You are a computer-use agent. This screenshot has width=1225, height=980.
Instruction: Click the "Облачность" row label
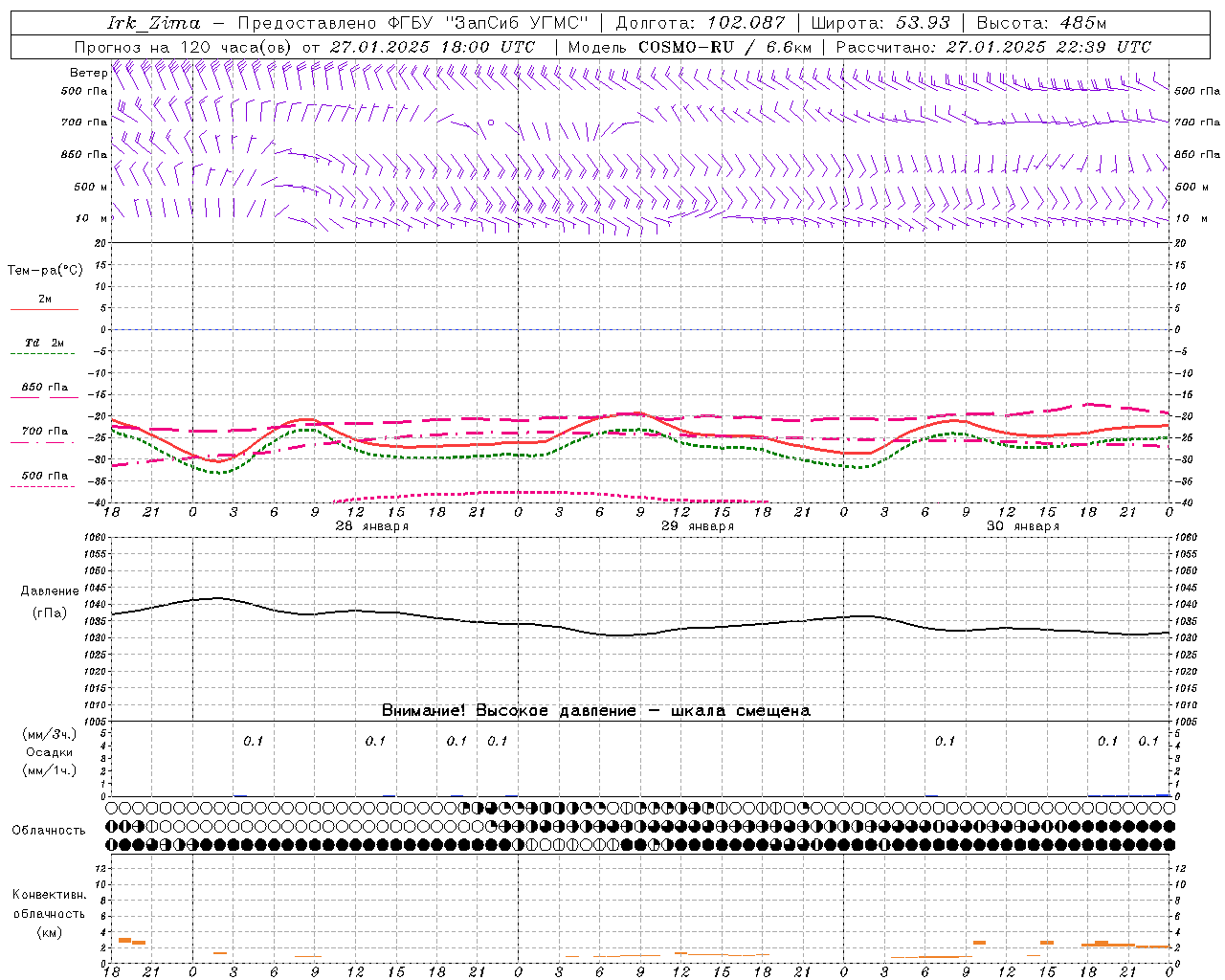click(49, 830)
